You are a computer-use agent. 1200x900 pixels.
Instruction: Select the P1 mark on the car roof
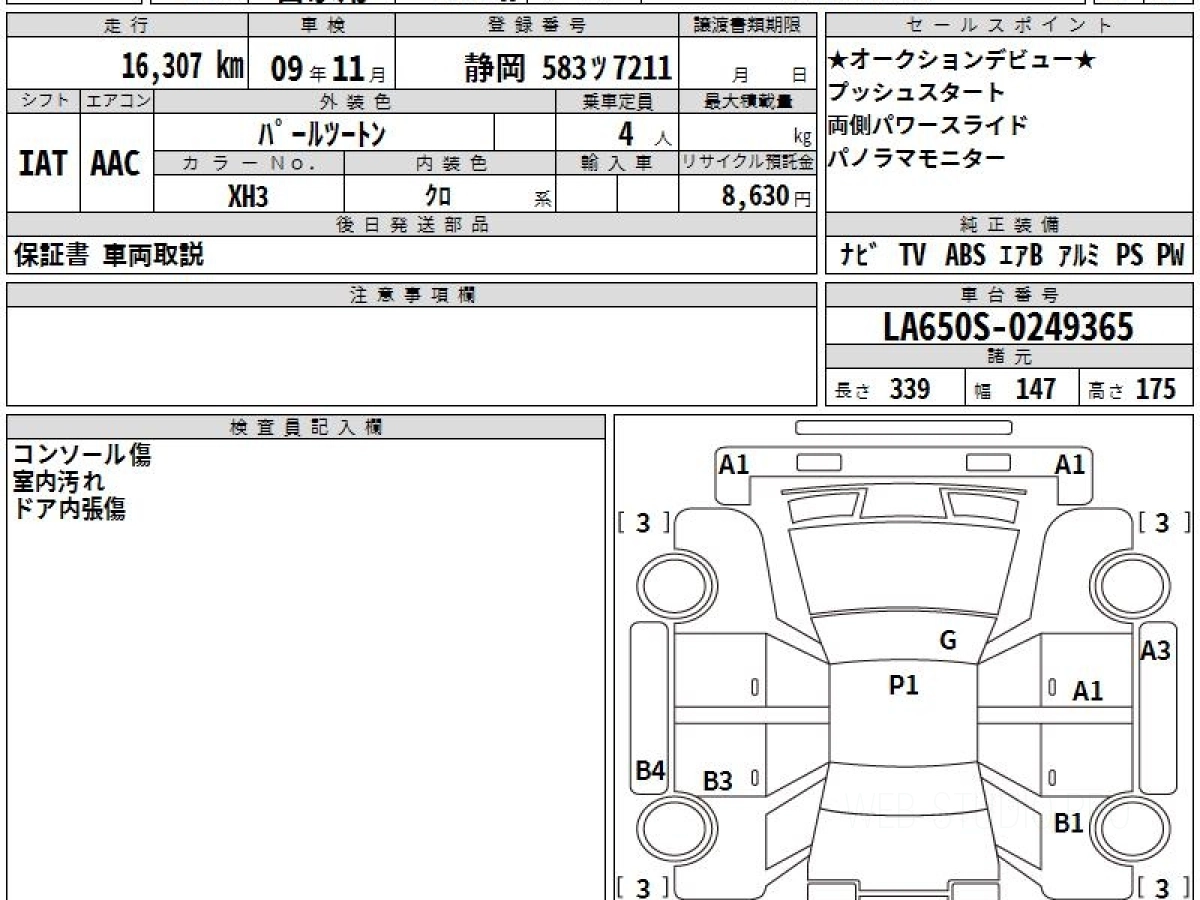[903, 685]
